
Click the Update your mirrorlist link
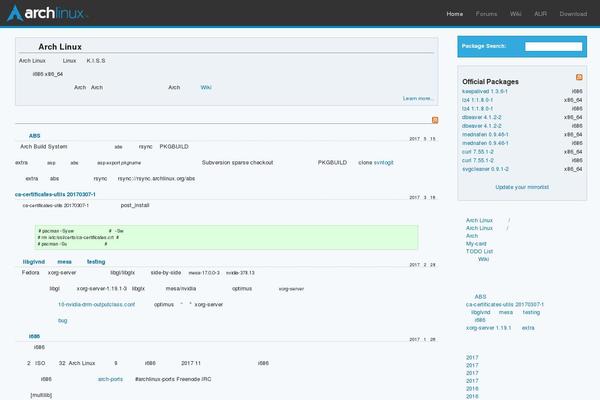pyautogui.click(x=522, y=187)
